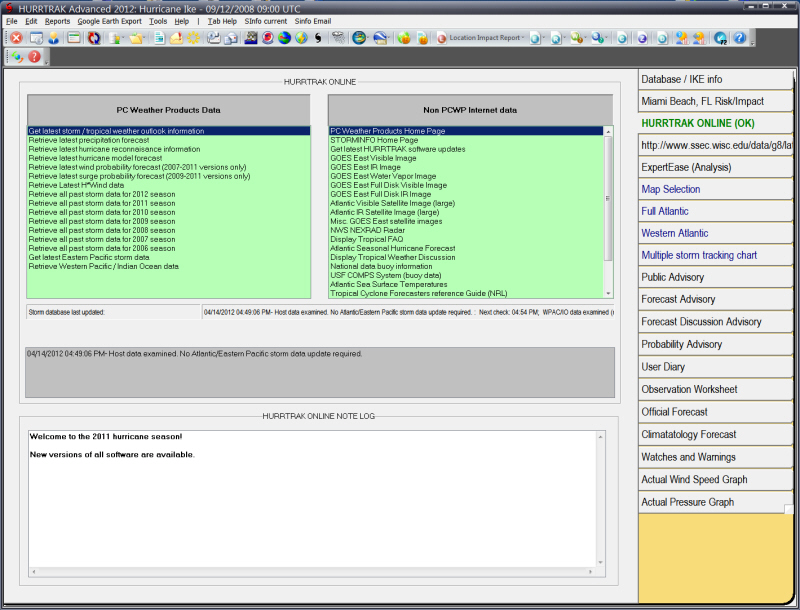Click the yellow sun icon in toolbar
Viewport: 800px width, 610px height.
tap(193, 38)
